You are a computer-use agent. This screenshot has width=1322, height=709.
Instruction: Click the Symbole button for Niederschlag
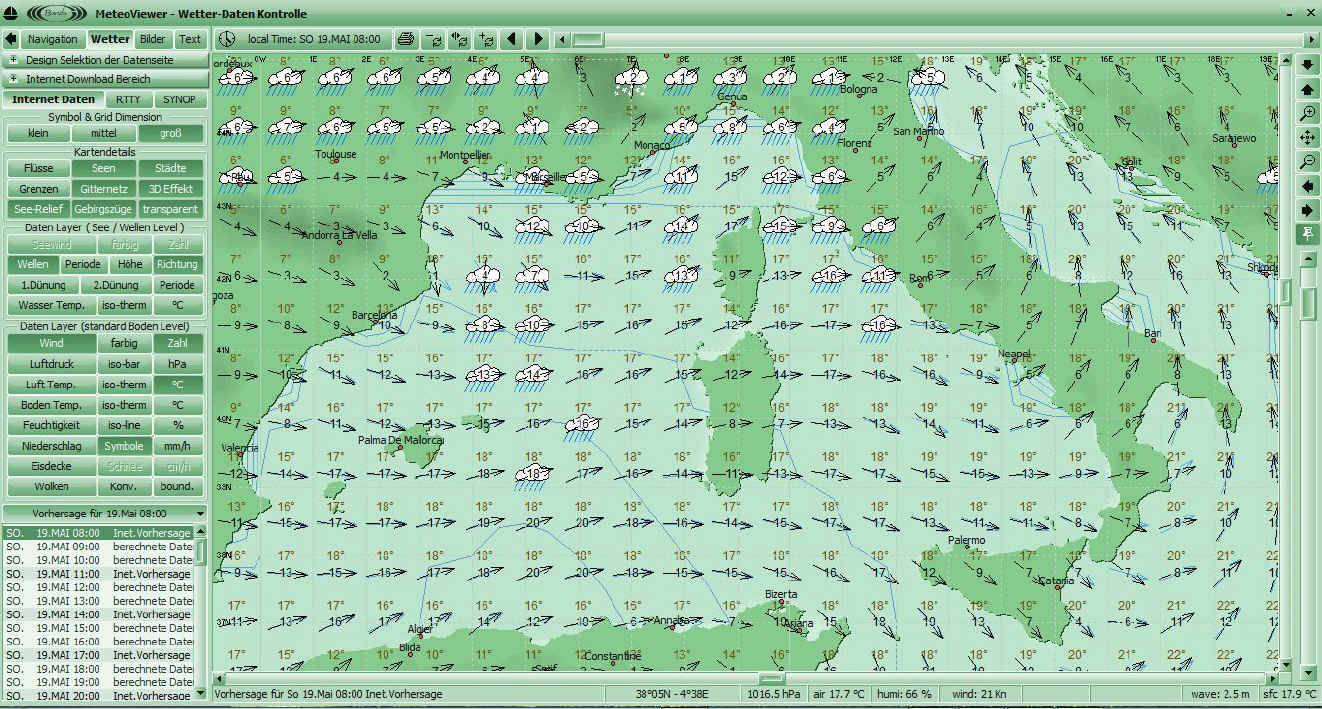click(124, 446)
